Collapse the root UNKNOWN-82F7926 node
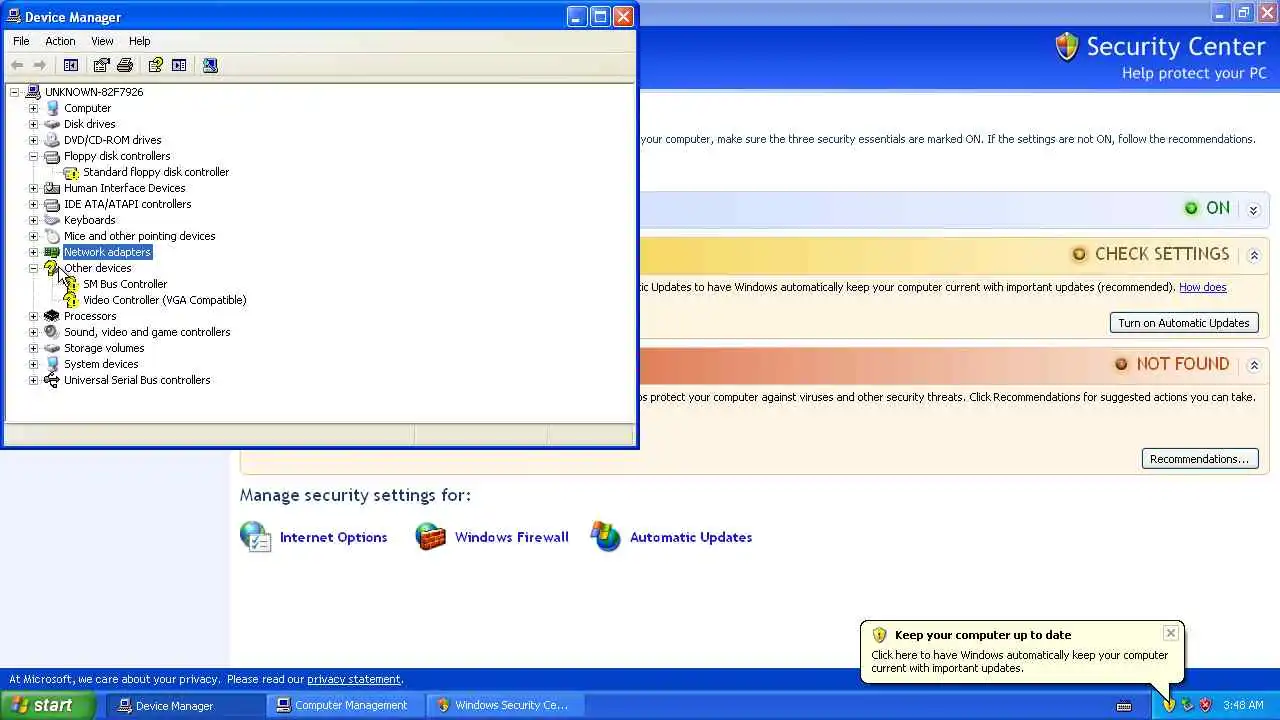The height and width of the screenshot is (720, 1280). (x=14, y=92)
